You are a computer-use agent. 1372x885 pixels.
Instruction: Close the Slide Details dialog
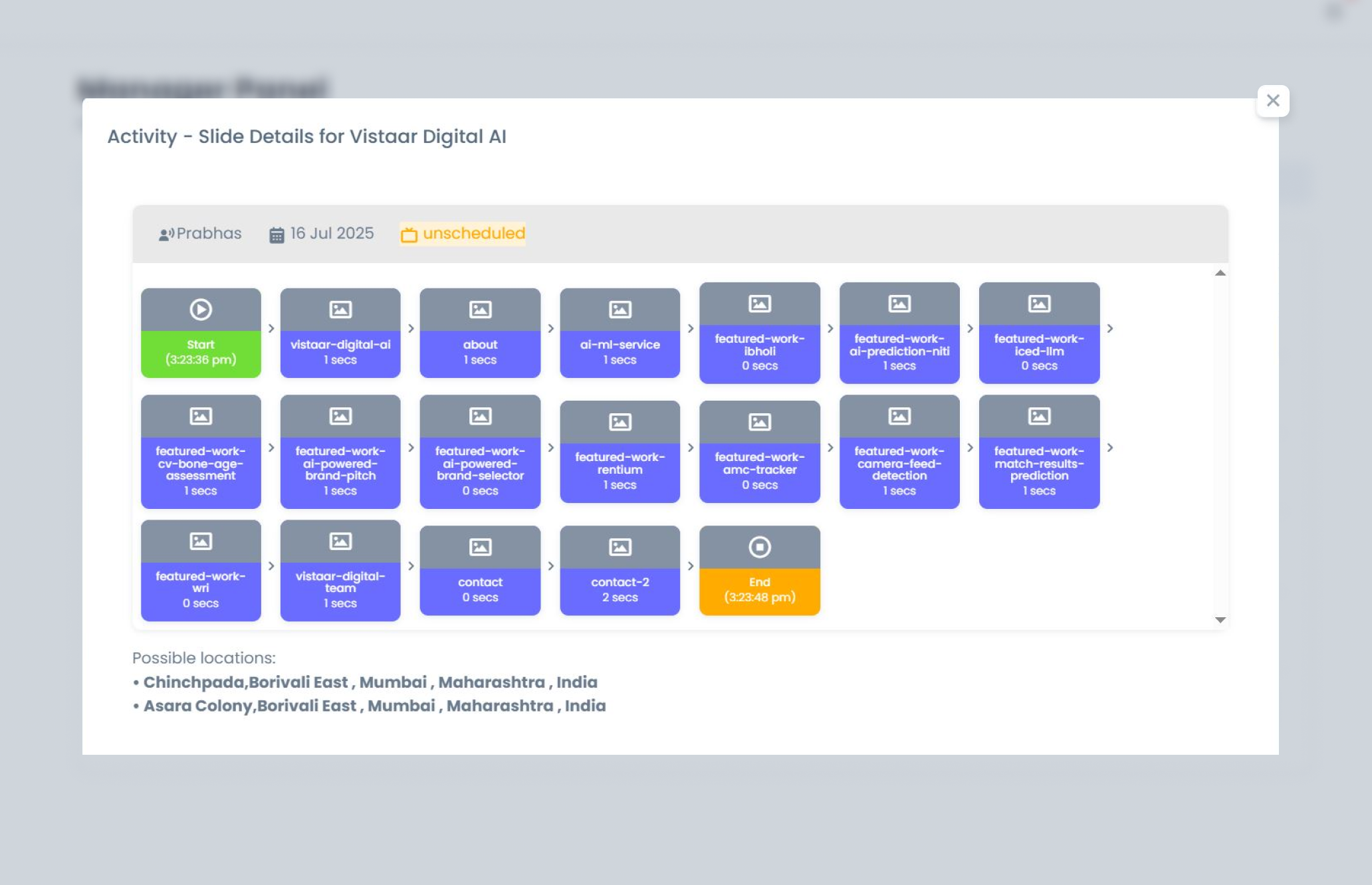pos(1272,101)
